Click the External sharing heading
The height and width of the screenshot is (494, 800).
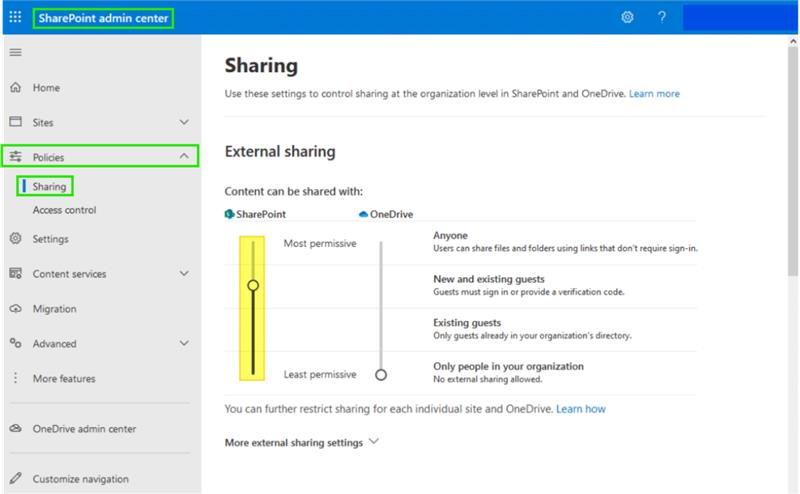pos(280,152)
